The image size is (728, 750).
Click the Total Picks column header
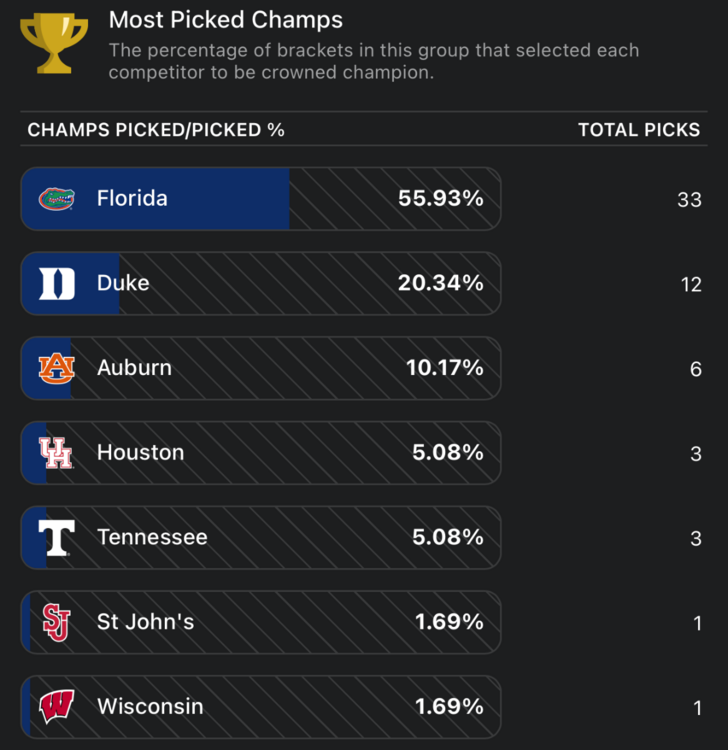639,131
